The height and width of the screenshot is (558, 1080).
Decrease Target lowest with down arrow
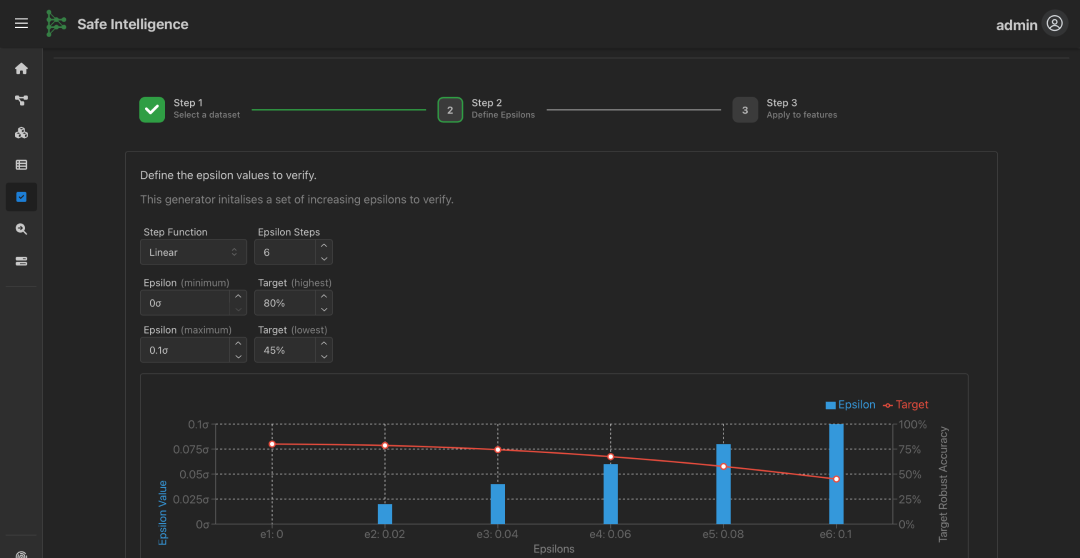323,356
